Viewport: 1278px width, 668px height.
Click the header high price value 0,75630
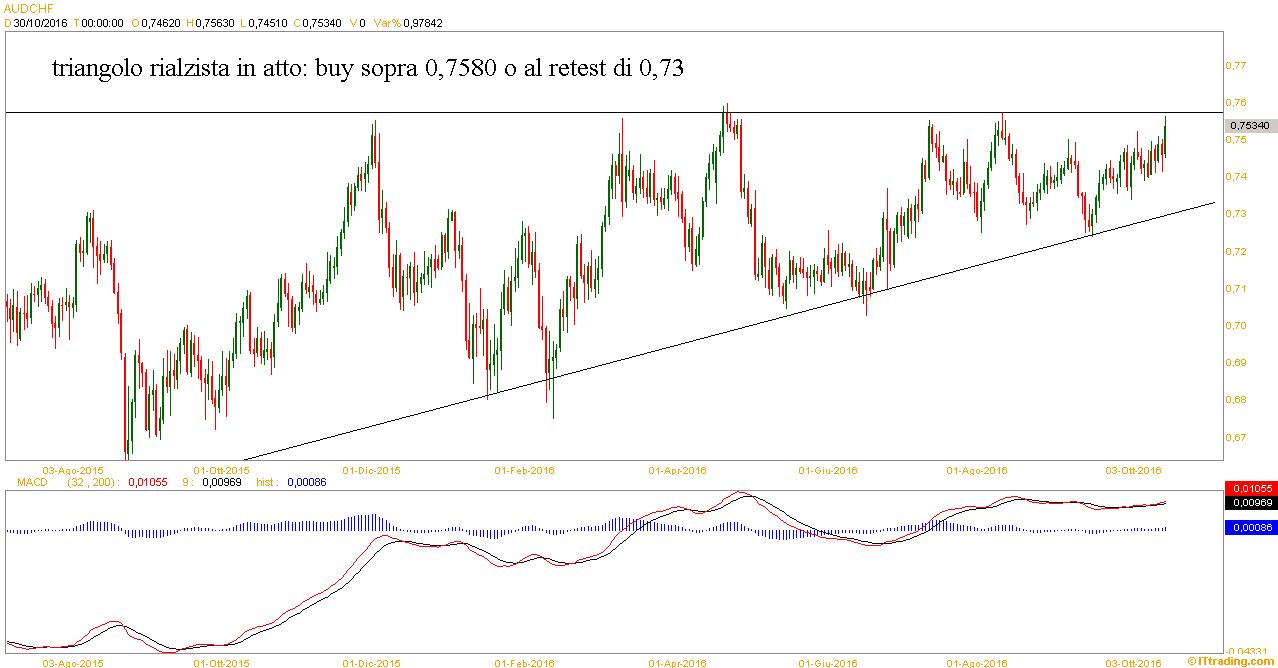[212, 20]
